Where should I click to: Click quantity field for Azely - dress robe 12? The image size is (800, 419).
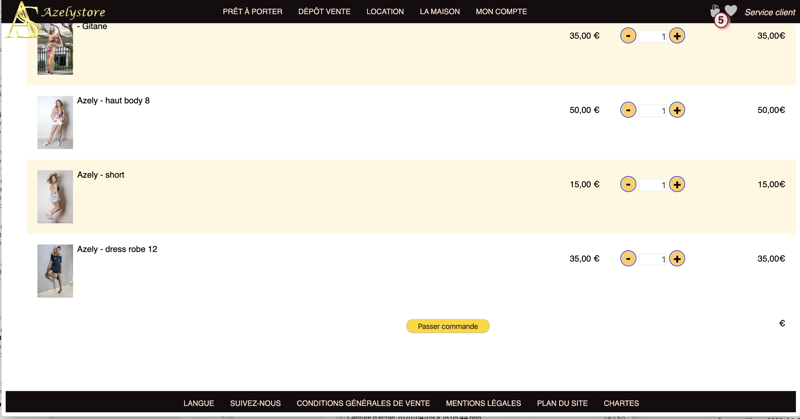point(653,259)
